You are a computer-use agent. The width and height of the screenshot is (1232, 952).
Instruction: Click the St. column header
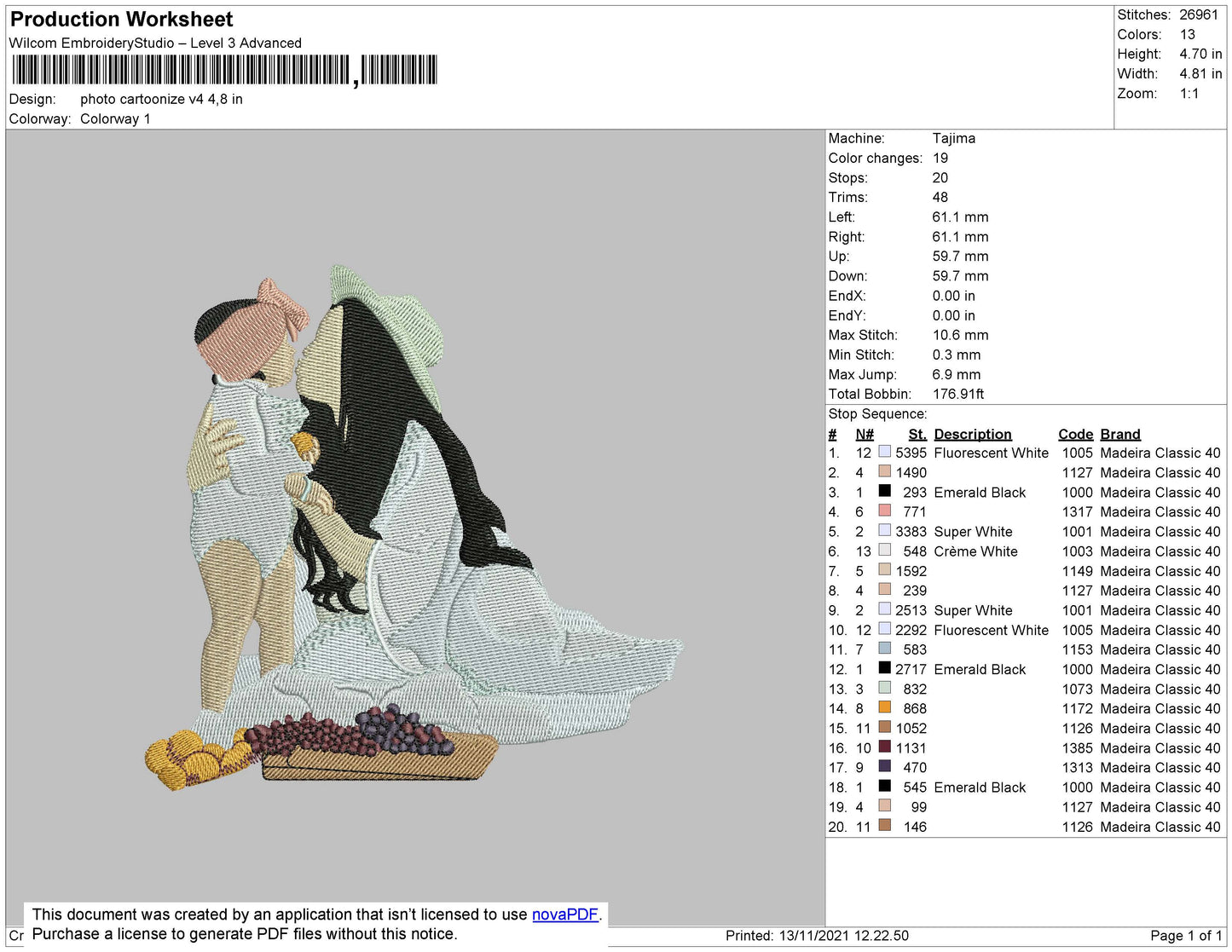tap(917, 434)
